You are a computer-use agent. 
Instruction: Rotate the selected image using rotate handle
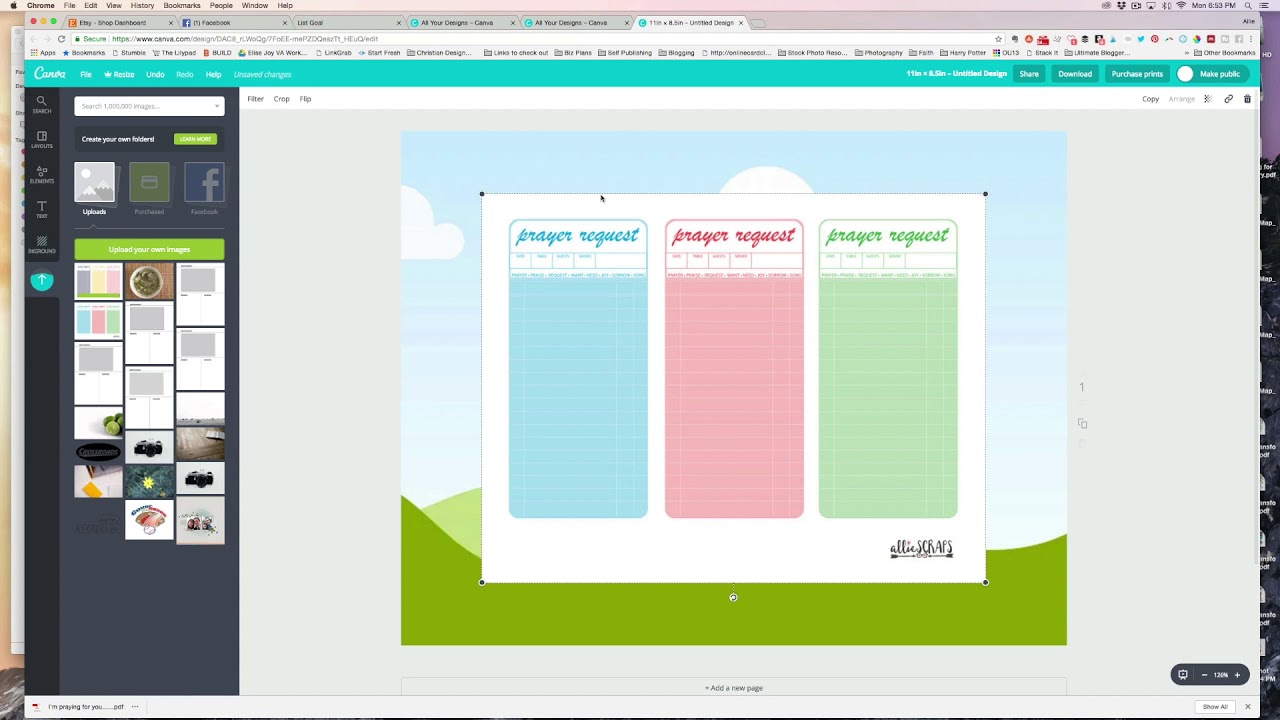733,597
